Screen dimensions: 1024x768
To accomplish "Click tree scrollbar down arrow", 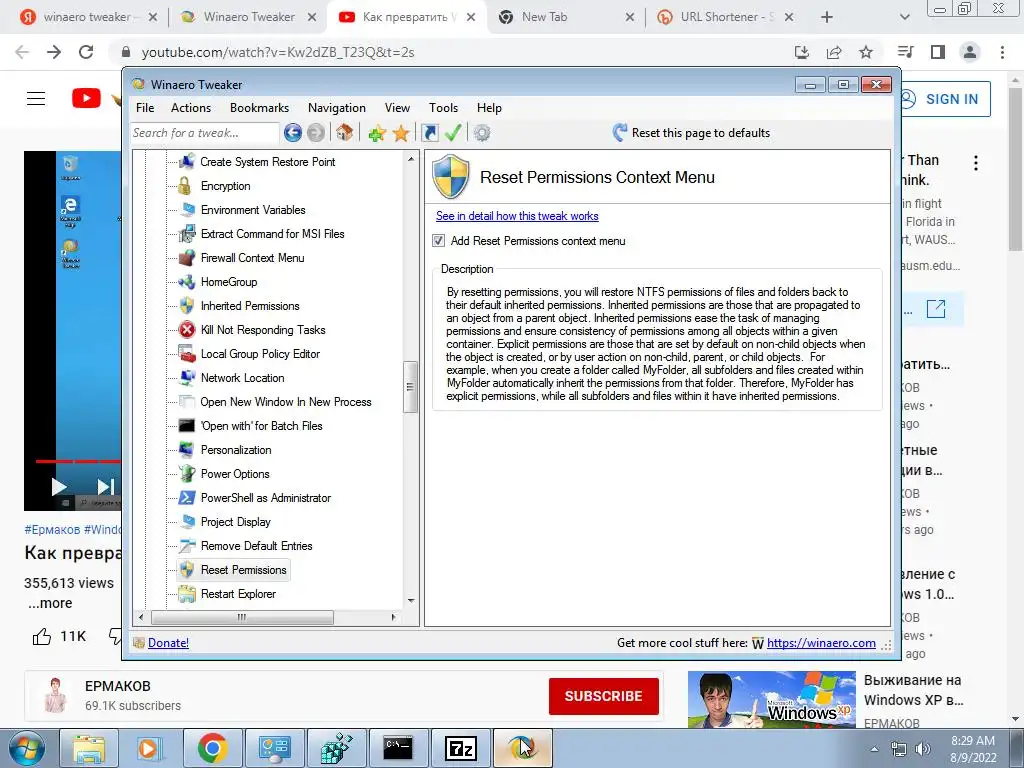I will click(x=411, y=601).
